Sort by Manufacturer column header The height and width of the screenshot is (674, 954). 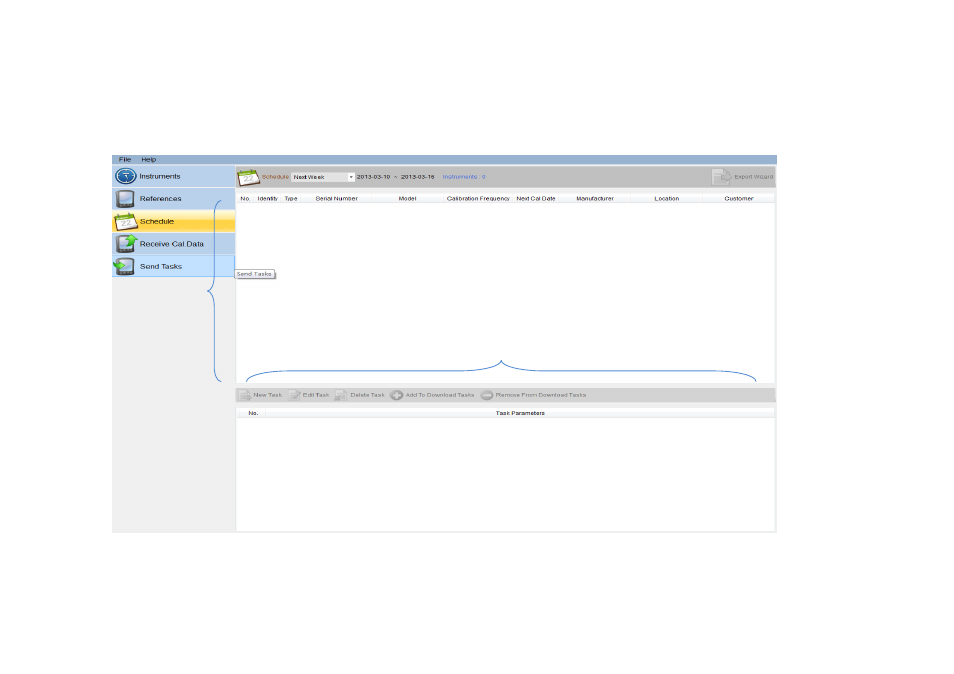(595, 199)
